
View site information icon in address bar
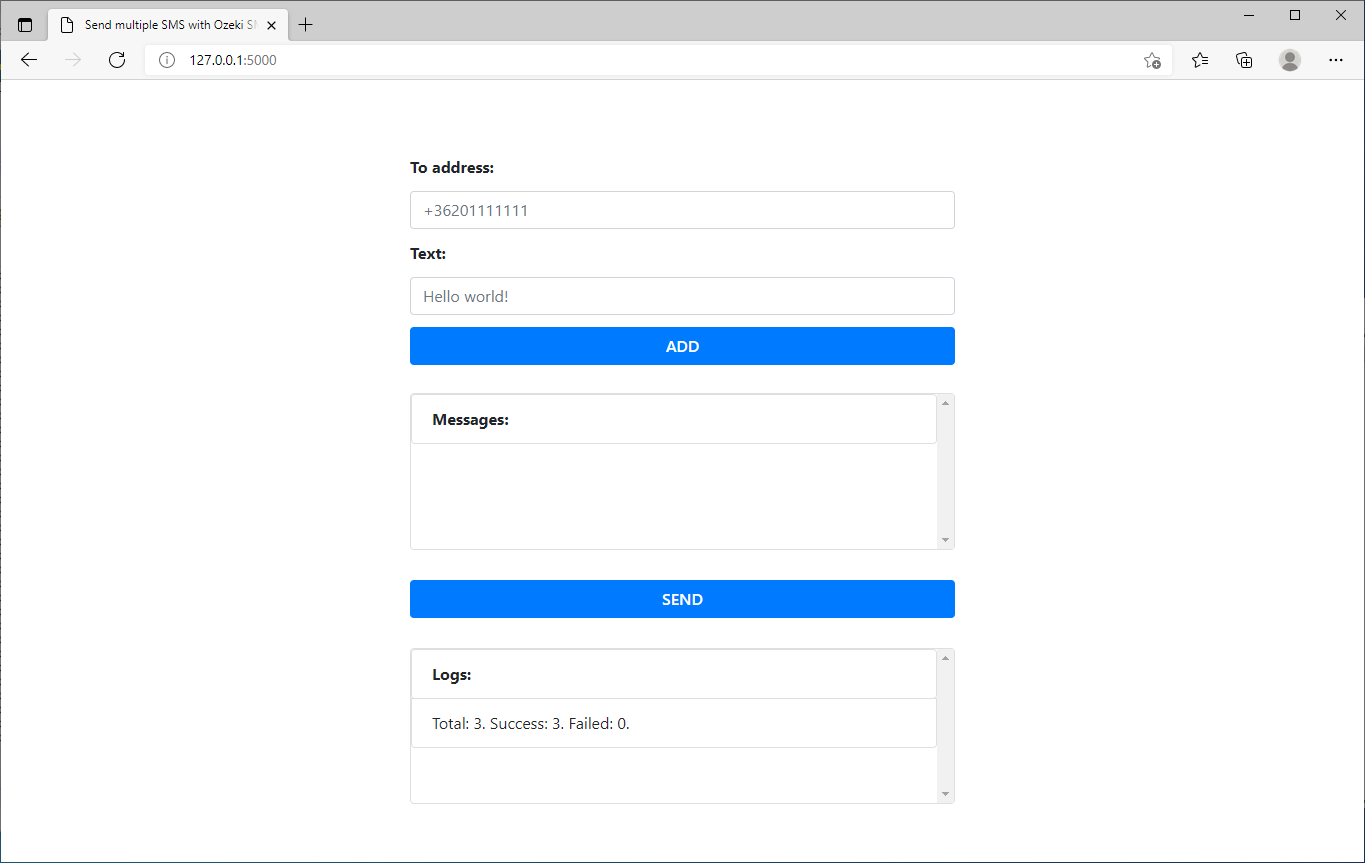(167, 60)
